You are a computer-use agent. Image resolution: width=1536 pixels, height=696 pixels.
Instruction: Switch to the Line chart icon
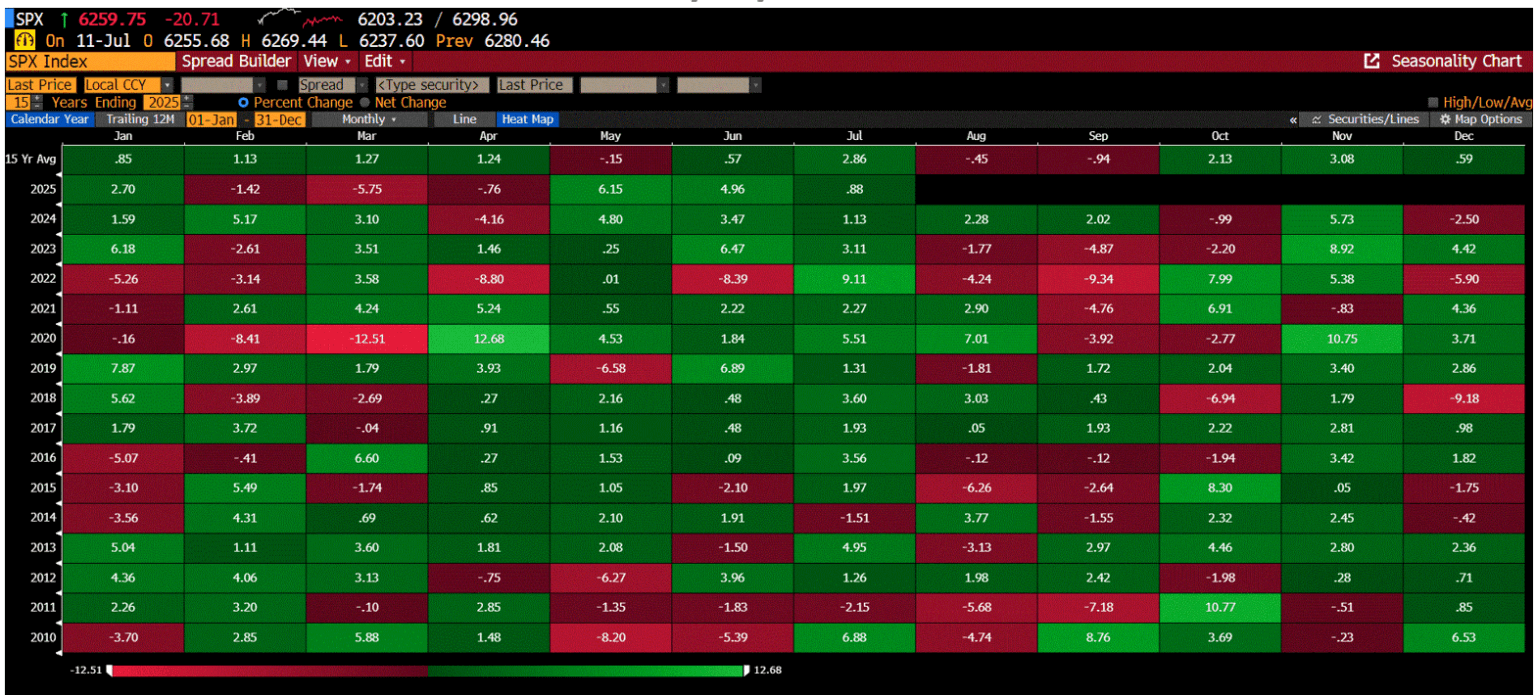click(464, 118)
